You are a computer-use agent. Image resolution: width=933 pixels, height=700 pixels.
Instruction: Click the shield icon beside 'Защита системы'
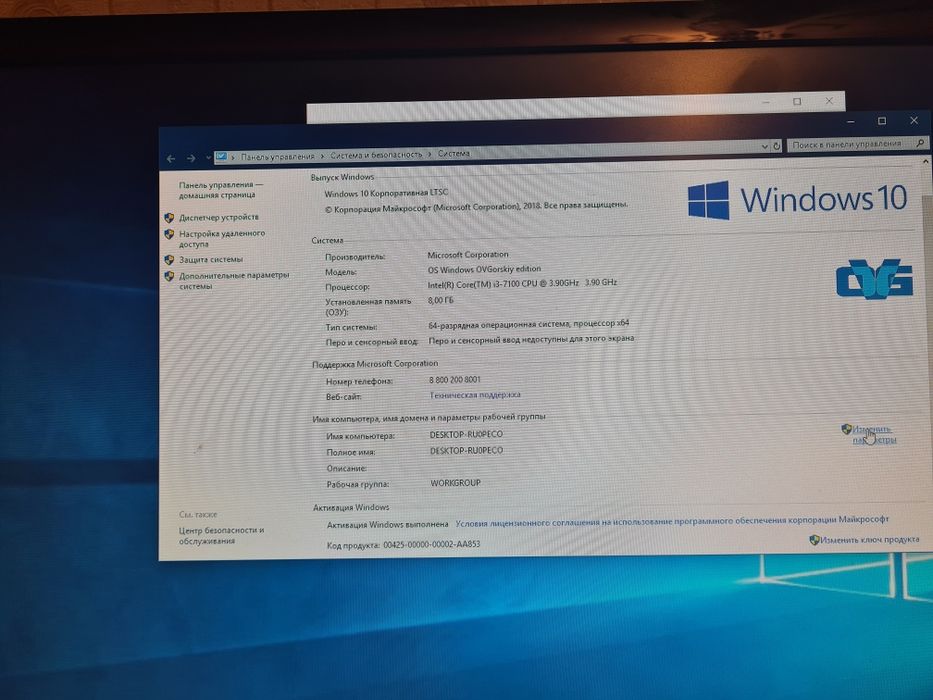(169, 260)
